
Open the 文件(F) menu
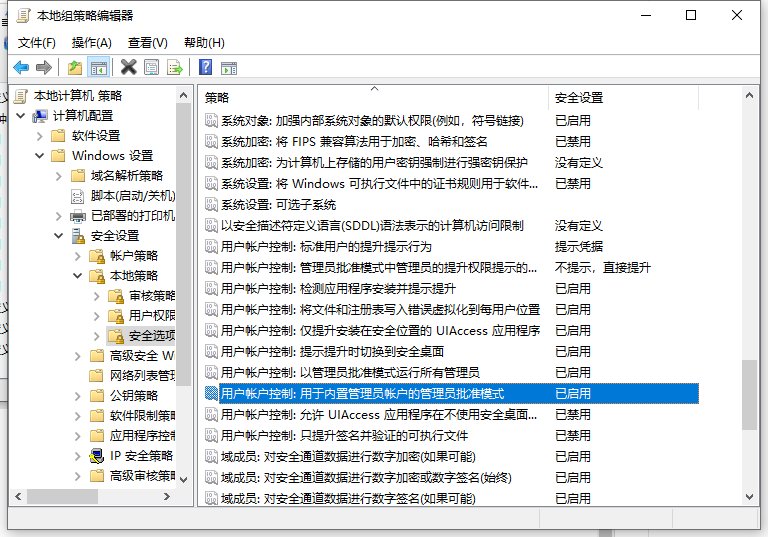[x=37, y=43]
